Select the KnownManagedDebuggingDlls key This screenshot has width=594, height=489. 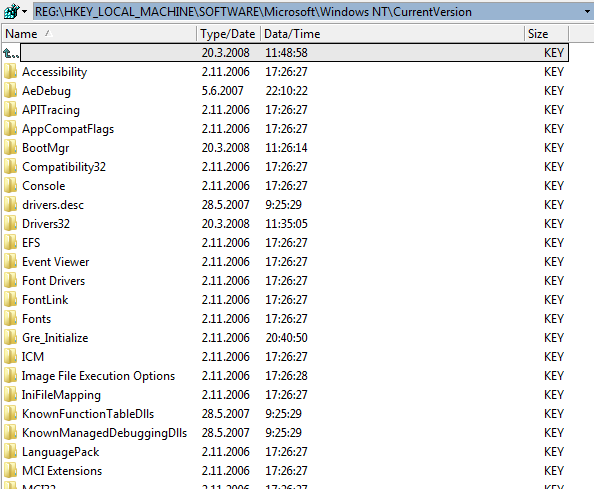coord(105,433)
